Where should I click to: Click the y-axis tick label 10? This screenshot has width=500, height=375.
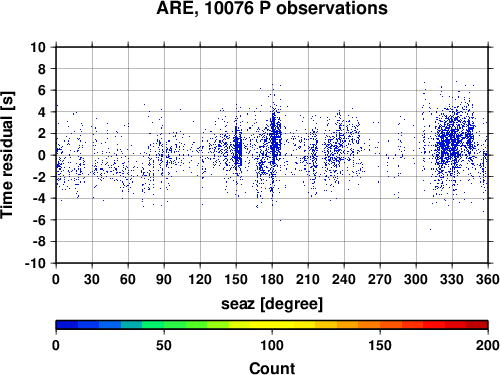pos(38,47)
